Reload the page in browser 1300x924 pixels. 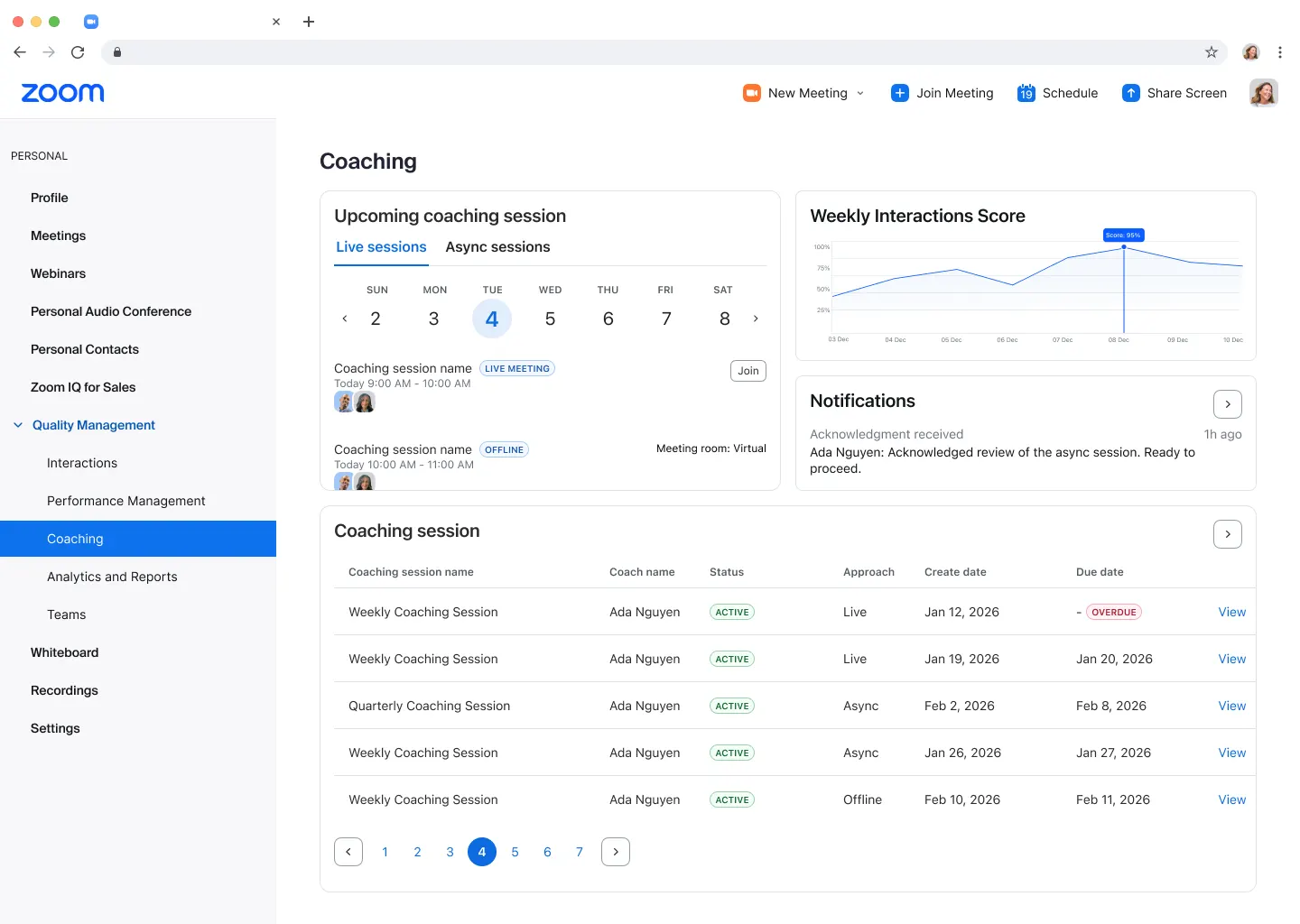point(78,52)
